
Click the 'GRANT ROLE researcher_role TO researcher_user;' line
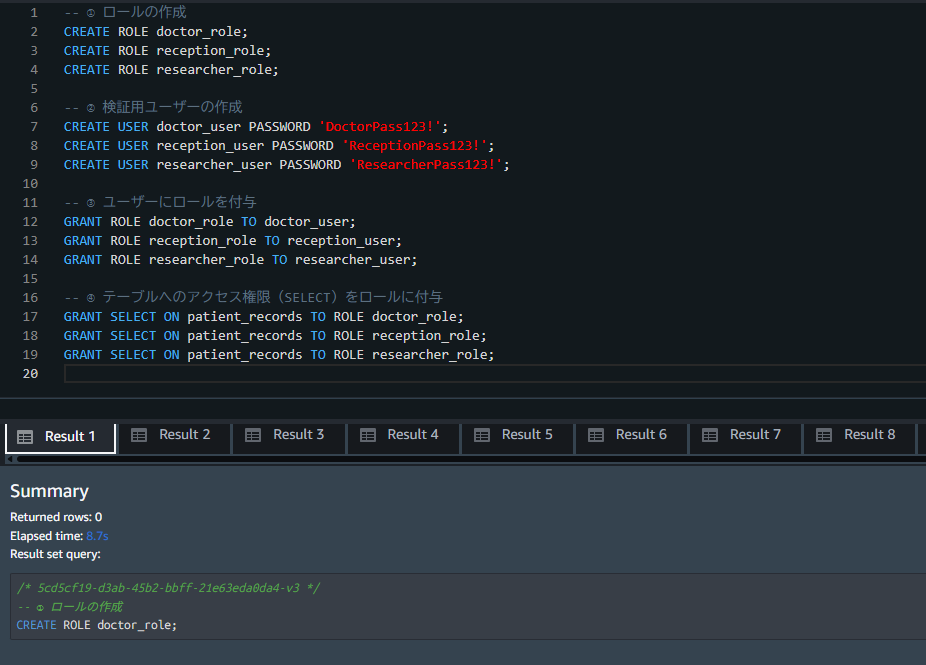[240, 260]
